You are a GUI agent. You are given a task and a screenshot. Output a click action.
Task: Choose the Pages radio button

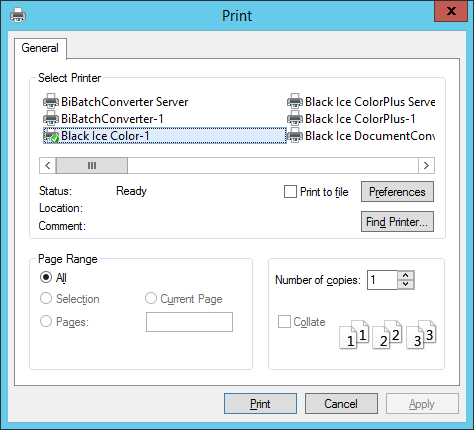tap(46, 321)
